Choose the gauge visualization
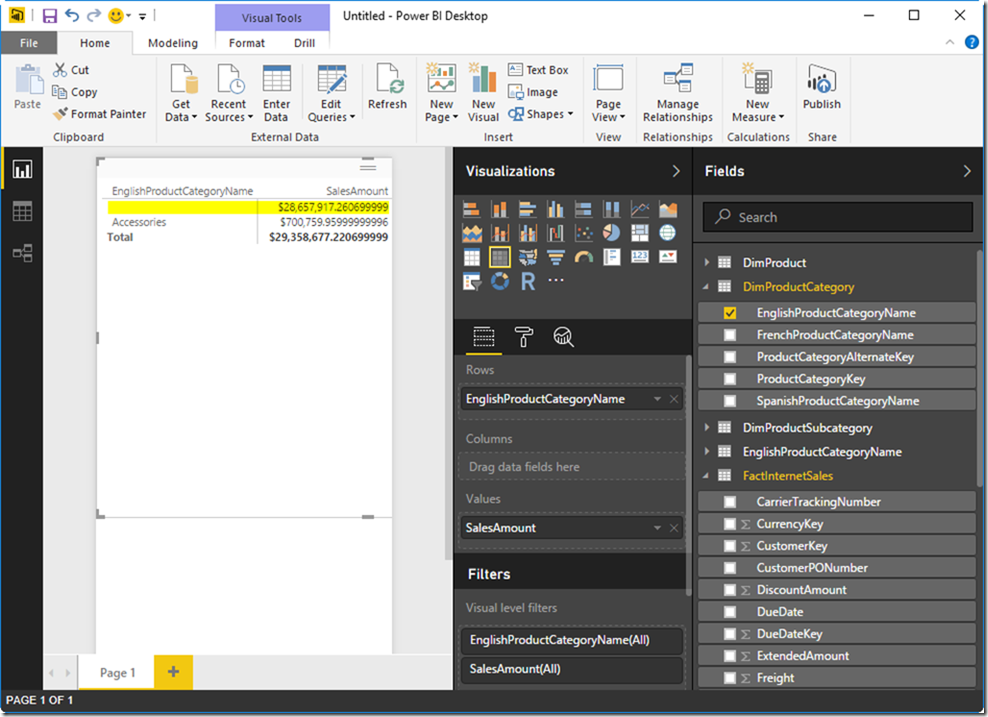The image size is (988, 717). coord(583,257)
